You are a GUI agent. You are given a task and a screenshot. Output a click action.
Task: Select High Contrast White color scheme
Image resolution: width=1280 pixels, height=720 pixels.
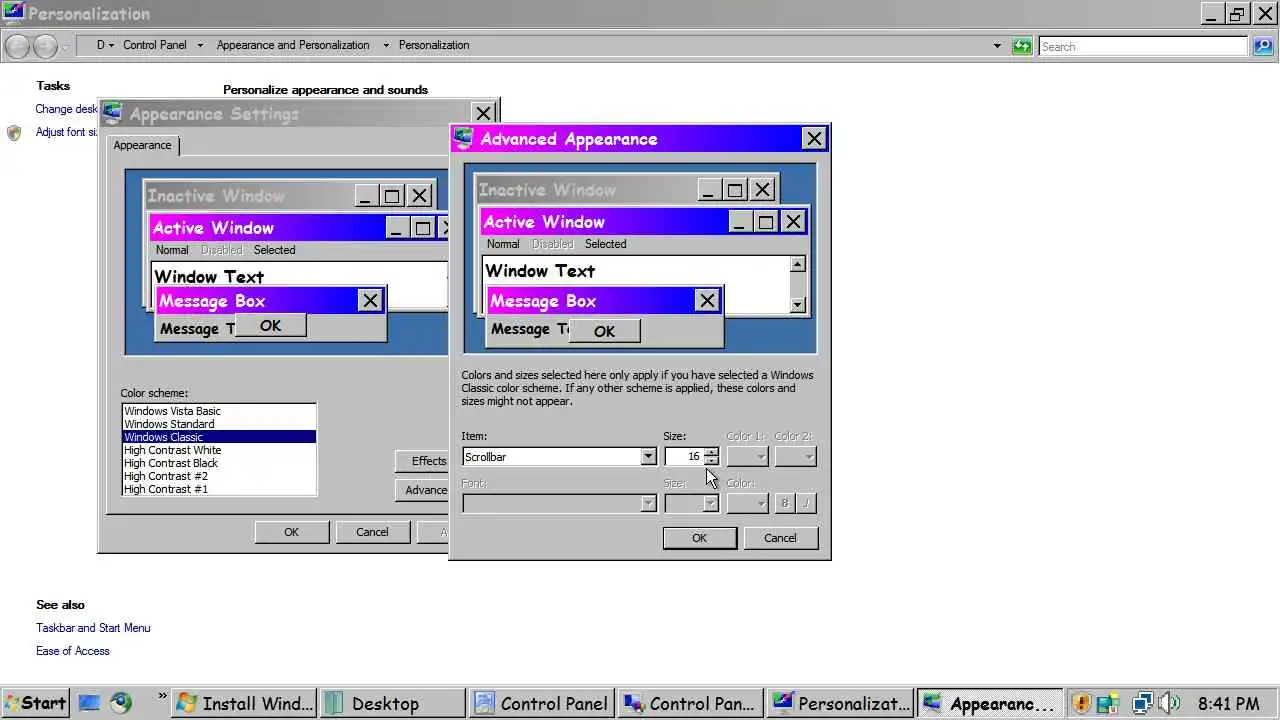pyautogui.click(x=219, y=450)
